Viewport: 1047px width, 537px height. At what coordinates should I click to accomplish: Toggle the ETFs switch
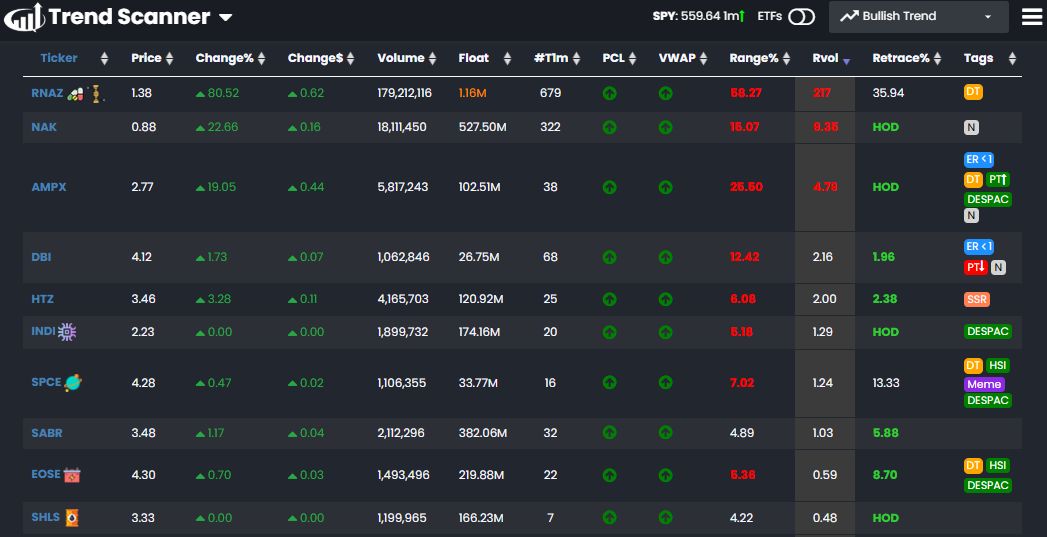click(x=801, y=17)
